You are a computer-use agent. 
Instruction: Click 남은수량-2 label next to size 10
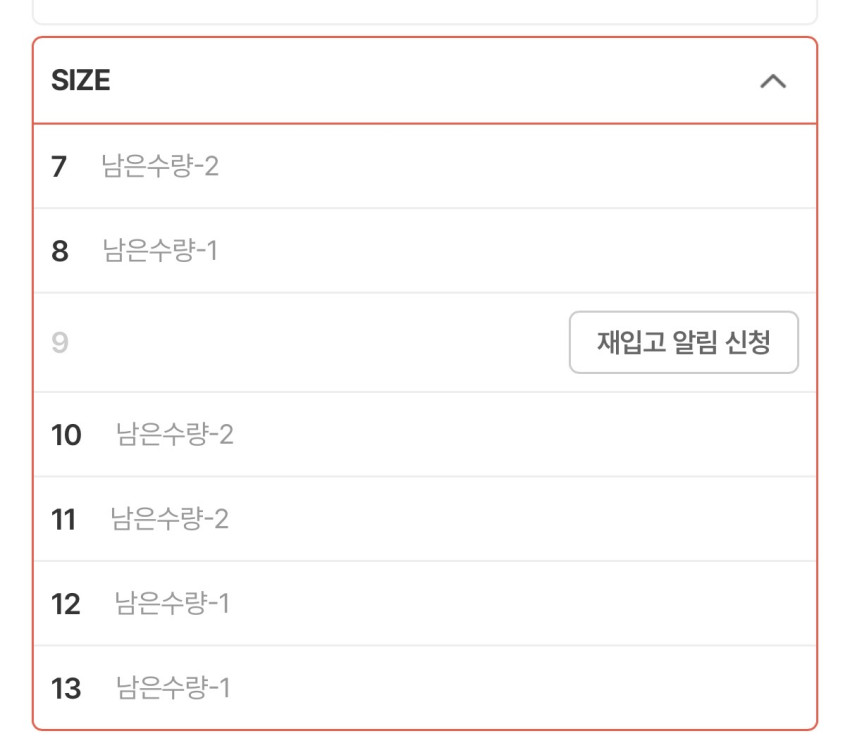pyautogui.click(x=175, y=435)
